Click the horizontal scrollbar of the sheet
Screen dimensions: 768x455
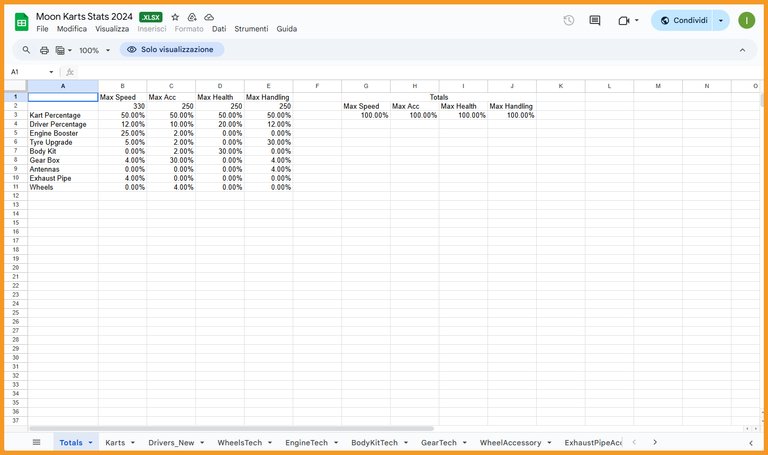tap(231, 429)
